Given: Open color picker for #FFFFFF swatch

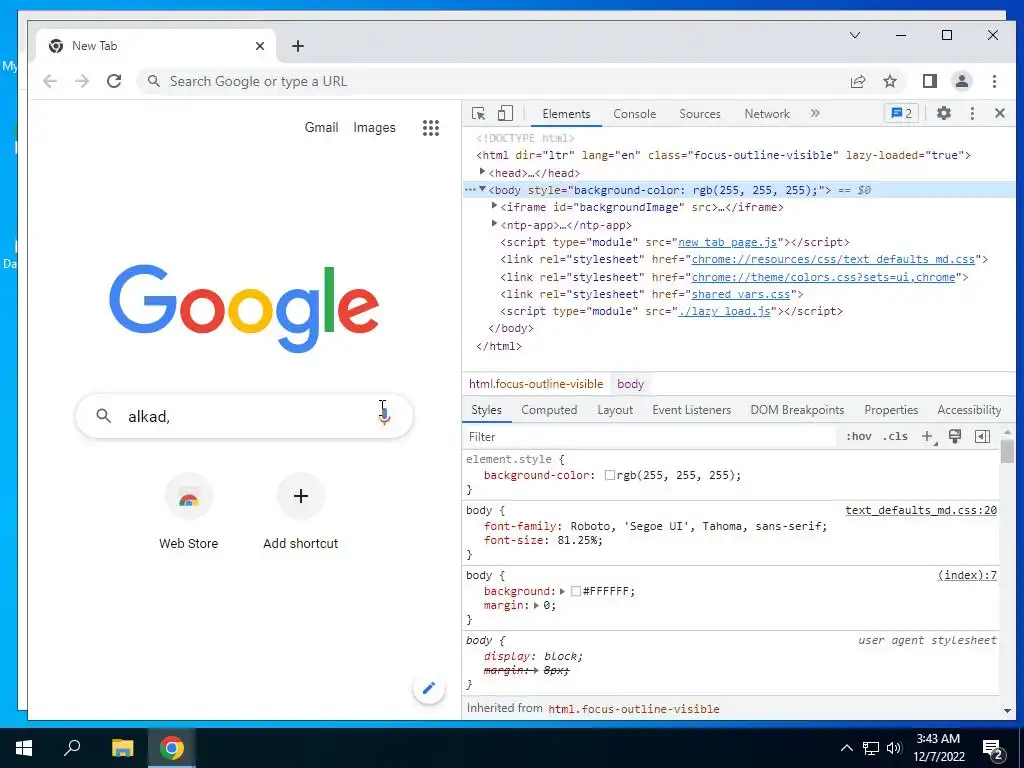Looking at the screenshot, I should tap(575, 591).
